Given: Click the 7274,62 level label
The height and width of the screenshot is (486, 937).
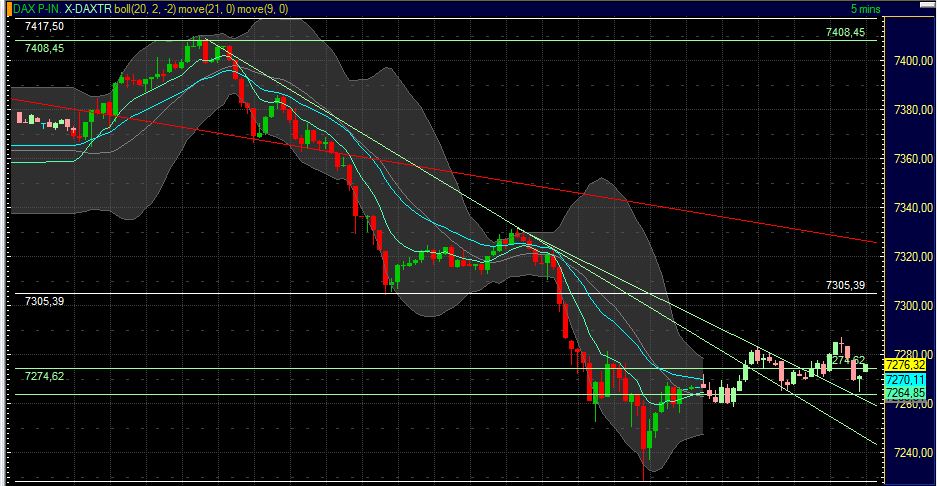Looking at the screenshot, I should pos(44,376).
